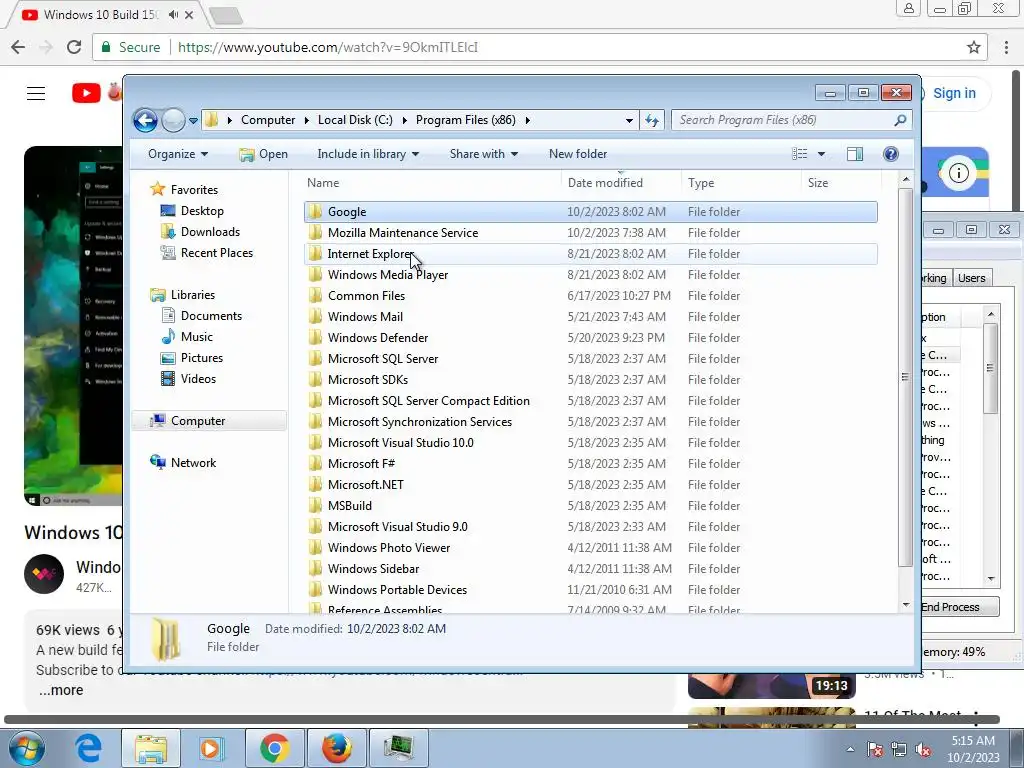Select Computer in navigation pane
The height and width of the screenshot is (768, 1024).
click(198, 421)
